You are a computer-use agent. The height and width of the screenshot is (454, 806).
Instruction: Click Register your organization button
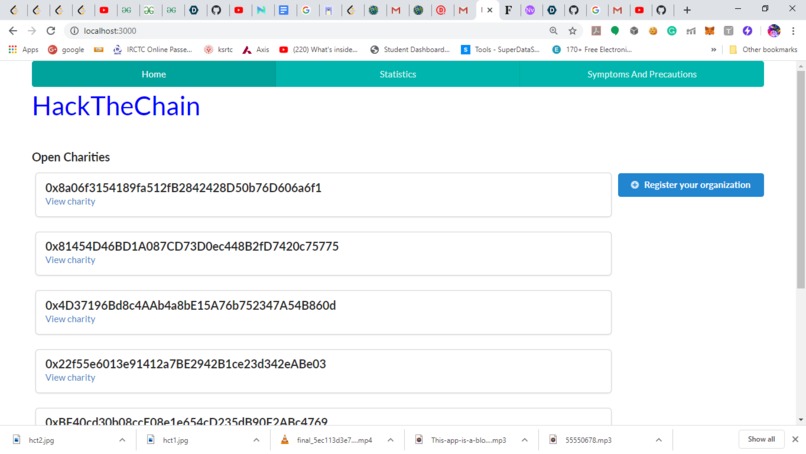pos(691,185)
